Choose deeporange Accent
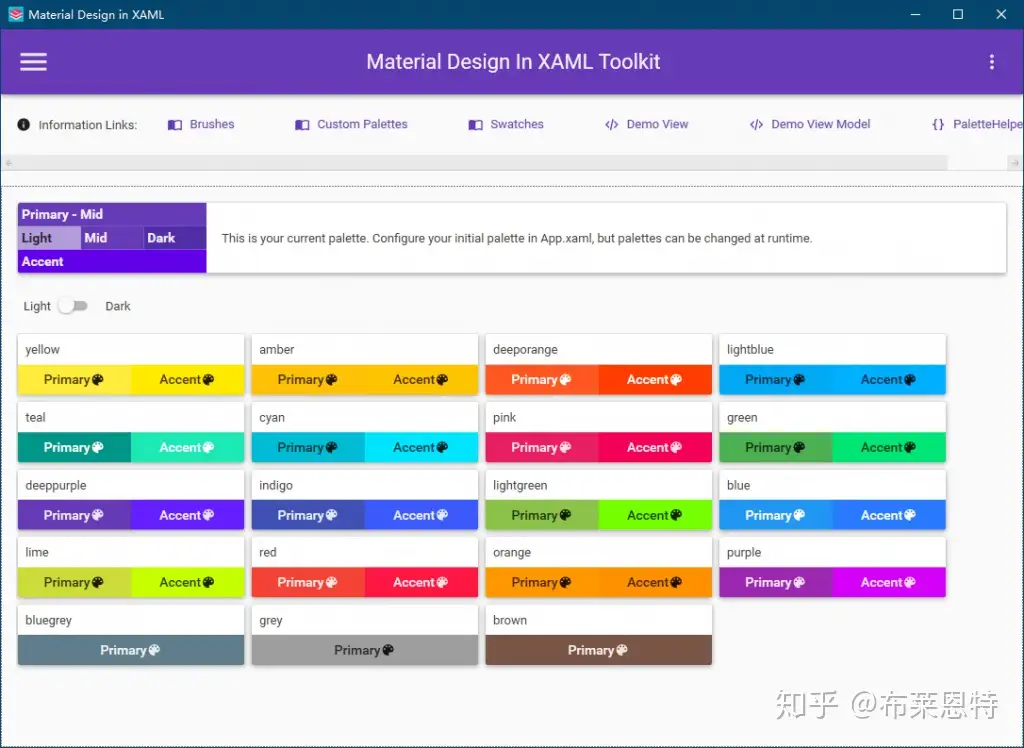This screenshot has height=748, width=1024. point(655,380)
